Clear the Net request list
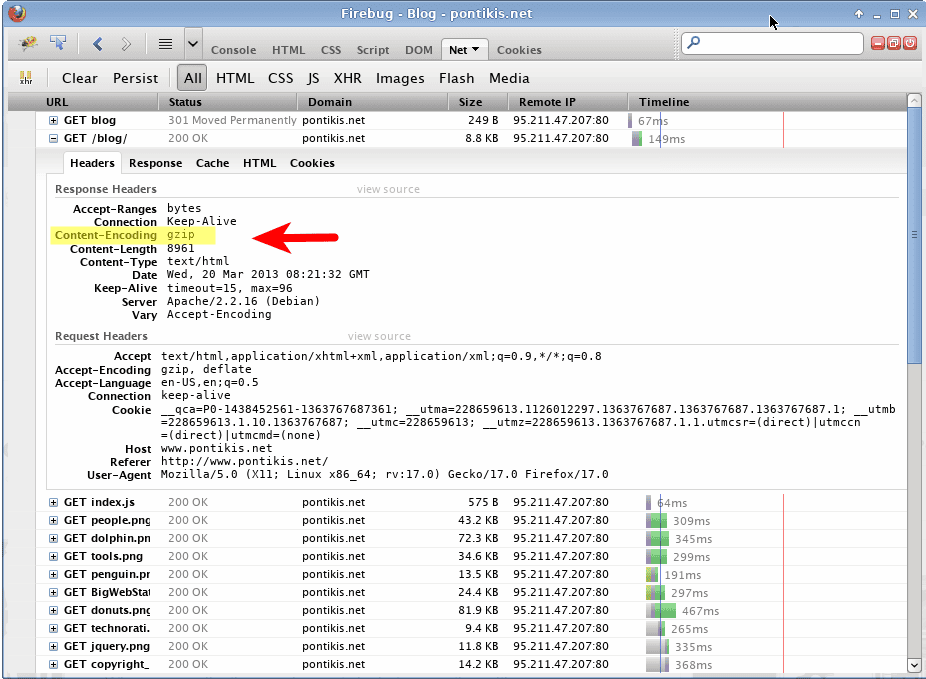926x679 pixels. 80,78
